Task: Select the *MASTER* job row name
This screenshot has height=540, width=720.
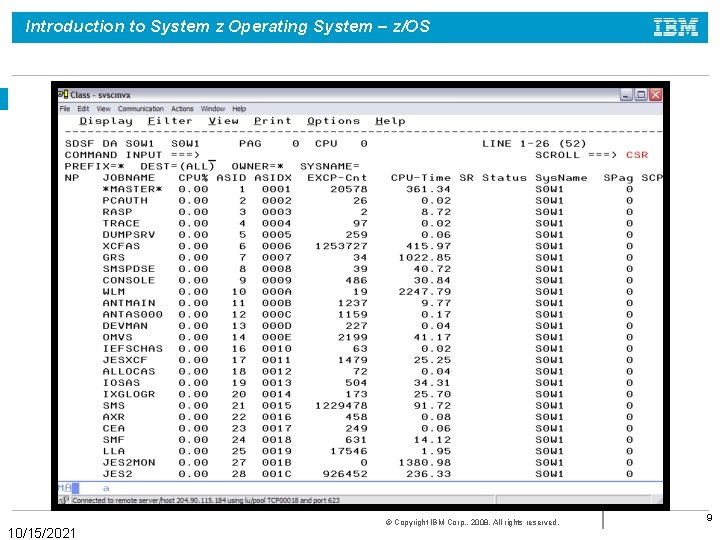Action: (x=133, y=189)
